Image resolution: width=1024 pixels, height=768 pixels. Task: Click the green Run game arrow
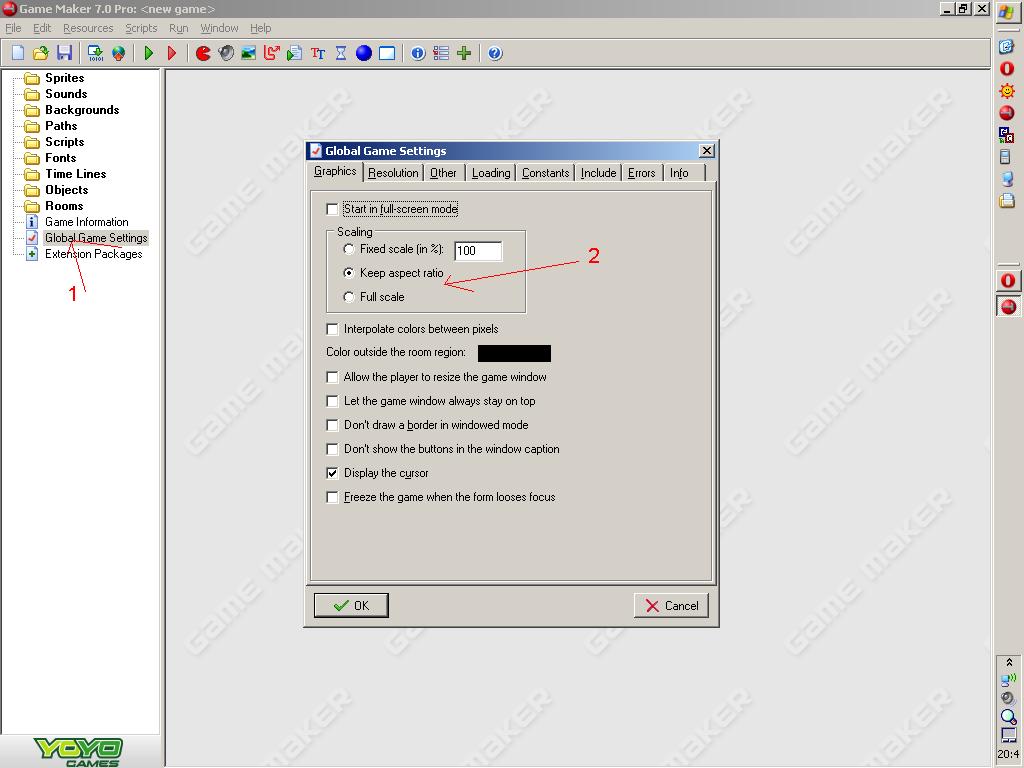[x=149, y=53]
